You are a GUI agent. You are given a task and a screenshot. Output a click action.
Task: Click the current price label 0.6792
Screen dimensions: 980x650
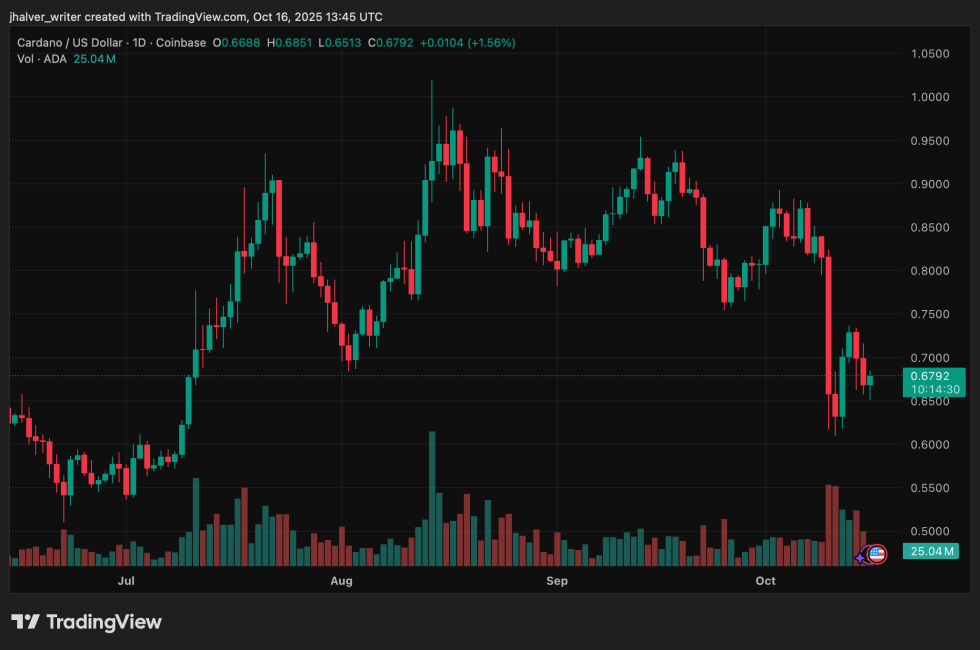[x=932, y=376]
